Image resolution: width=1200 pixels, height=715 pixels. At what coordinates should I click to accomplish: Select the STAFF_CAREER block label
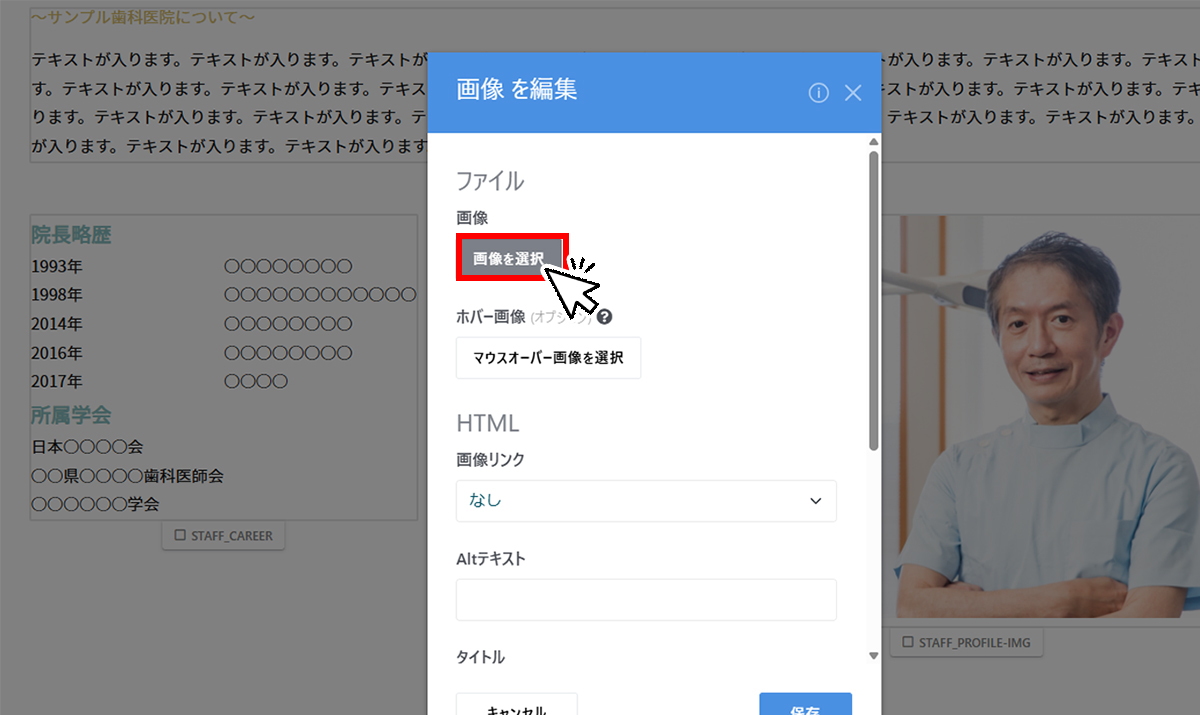(x=224, y=536)
